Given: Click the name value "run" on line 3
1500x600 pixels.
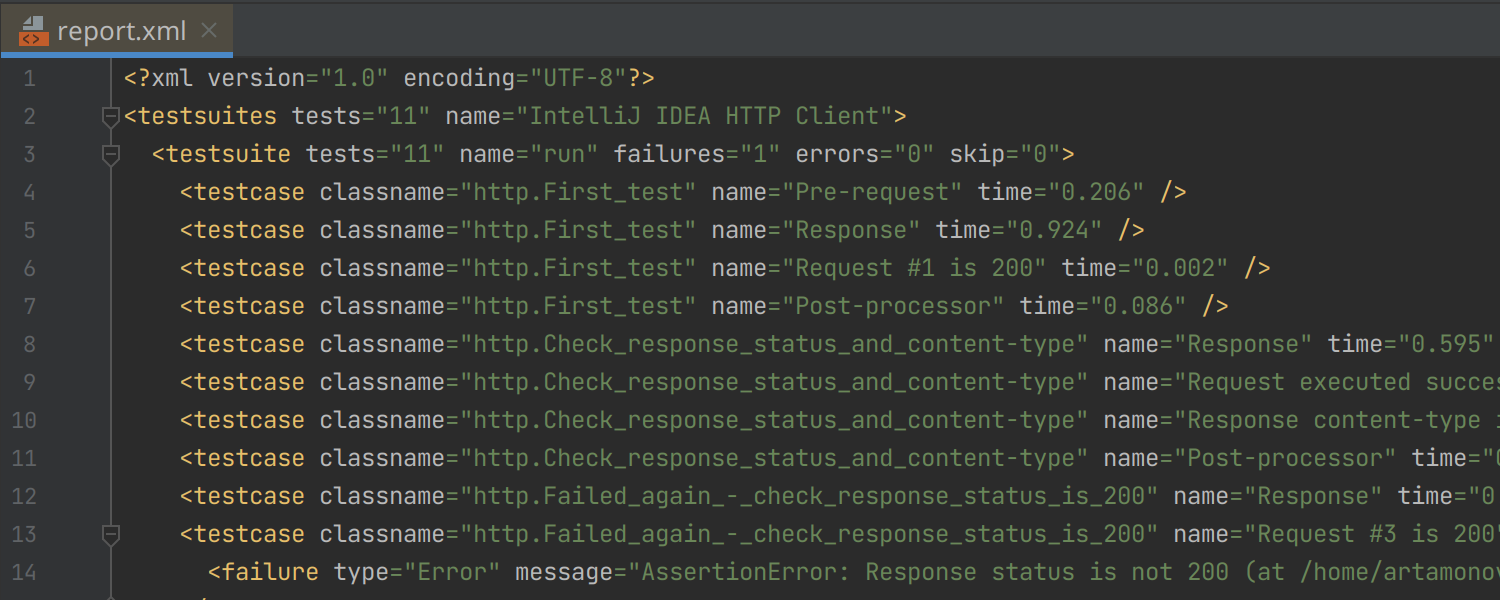Looking at the screenshot, I should pos(564,155).
